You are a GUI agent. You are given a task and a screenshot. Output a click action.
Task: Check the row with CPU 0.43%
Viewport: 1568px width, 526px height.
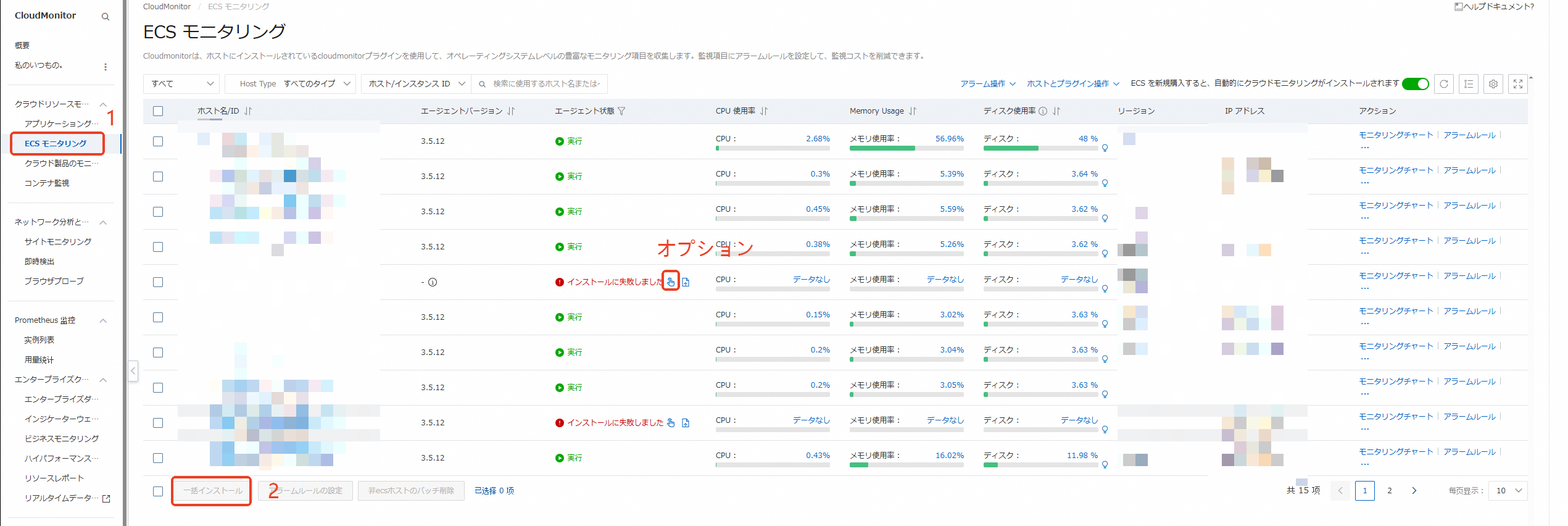pyautogui.click(x=158, y=458)
